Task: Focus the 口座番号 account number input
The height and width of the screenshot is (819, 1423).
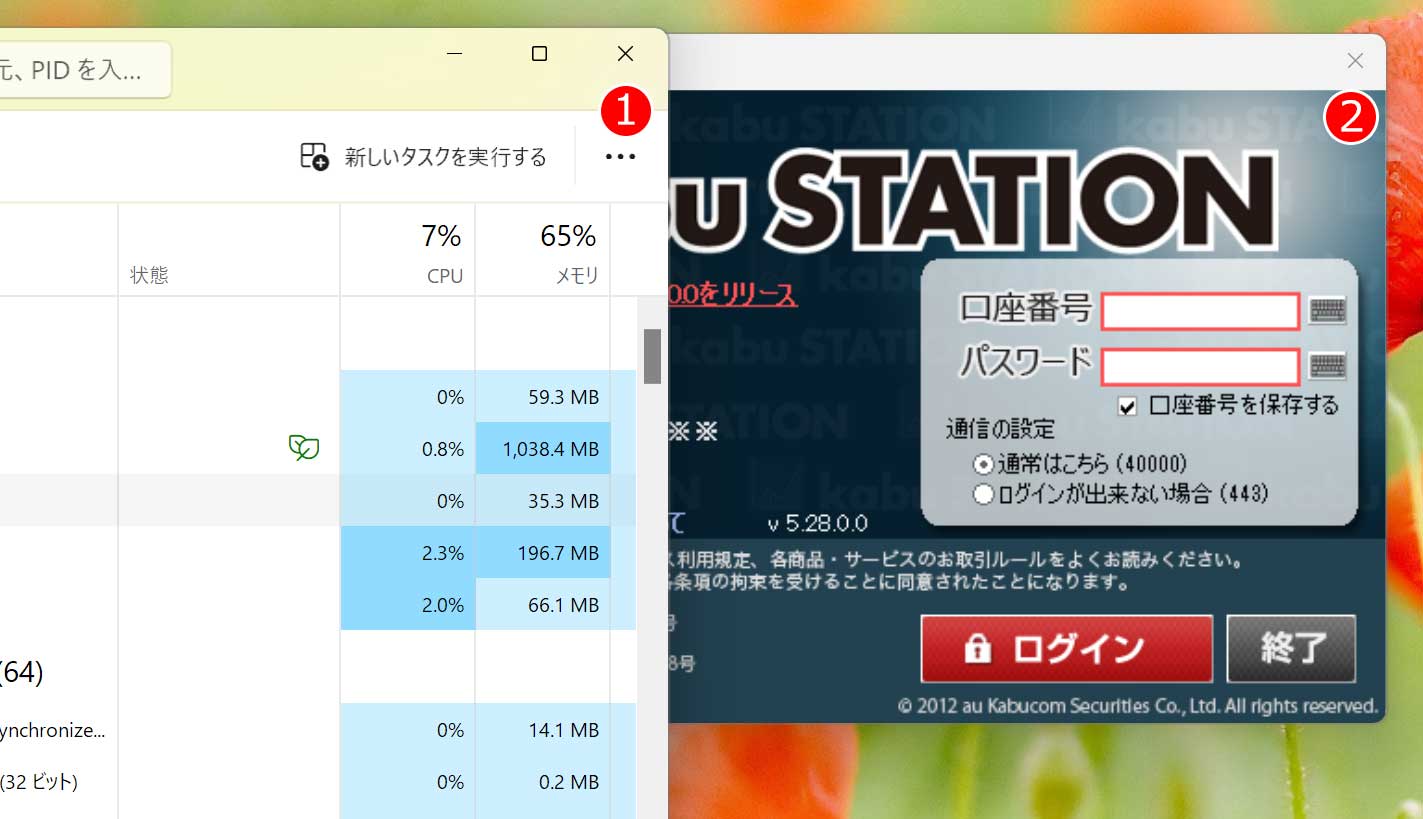Action: pos(1200,312)
